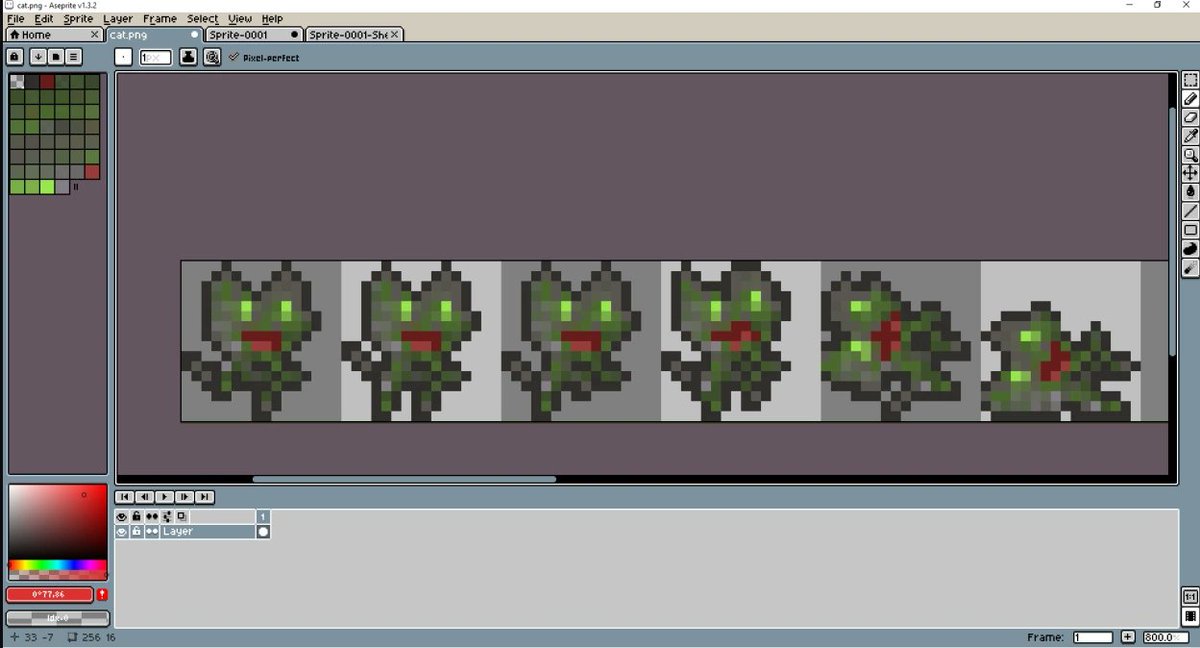Click the background color Idx-0 button
This screenshot has width=1200, height=648.
[58, 618]
